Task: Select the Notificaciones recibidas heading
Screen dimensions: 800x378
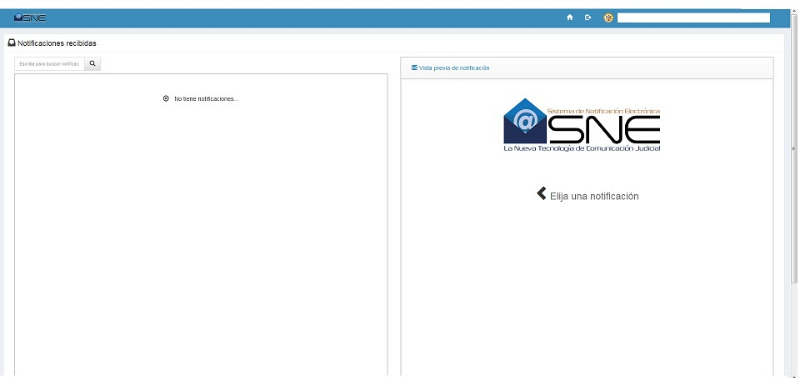Action: (x=57, y=43)
